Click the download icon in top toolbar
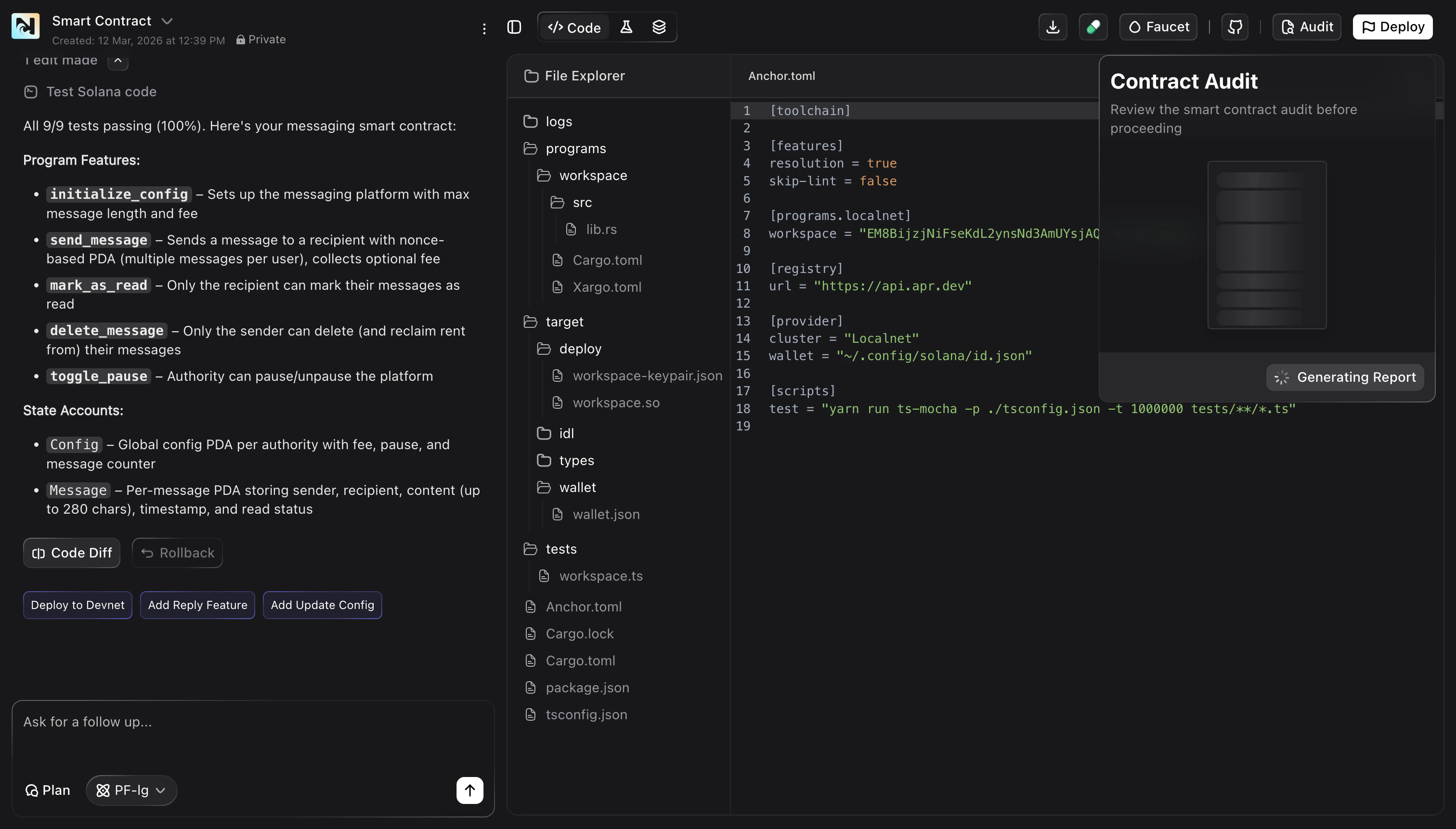Viewport: 1456px width, 829px height. [1053, 27]
